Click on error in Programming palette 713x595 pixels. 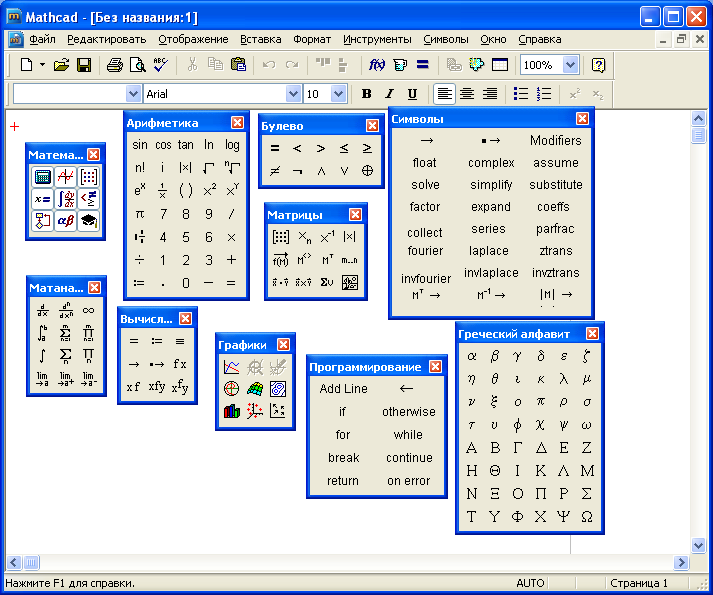(408, 481)
